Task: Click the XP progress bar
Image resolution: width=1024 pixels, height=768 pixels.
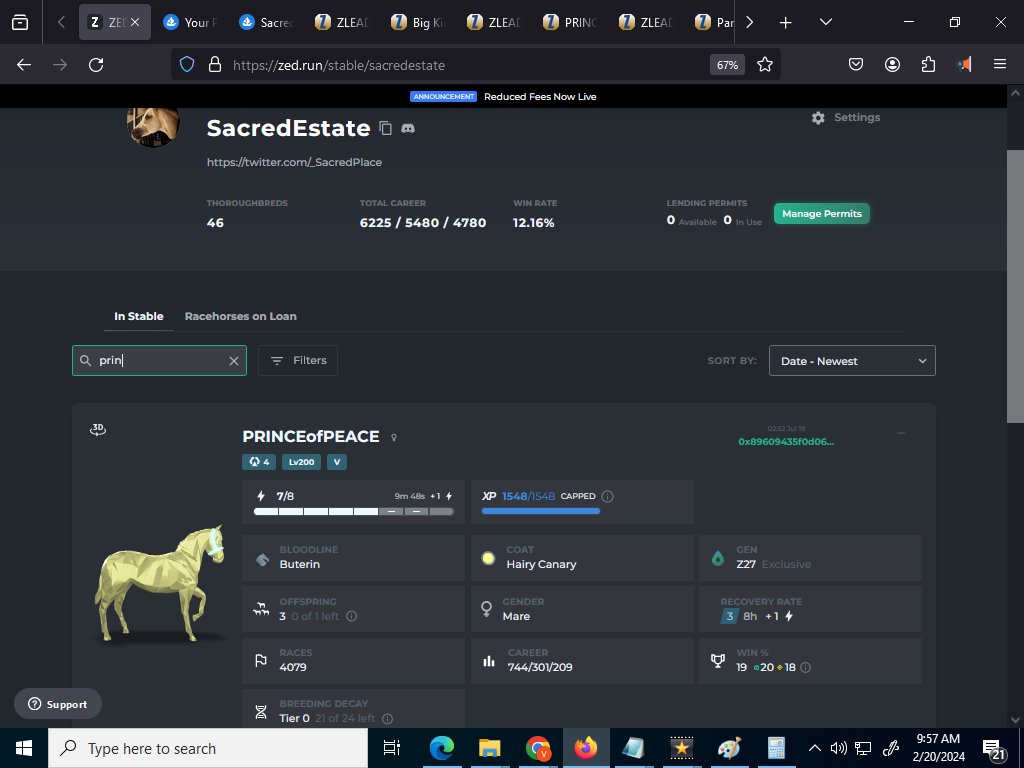Action: 541,511
